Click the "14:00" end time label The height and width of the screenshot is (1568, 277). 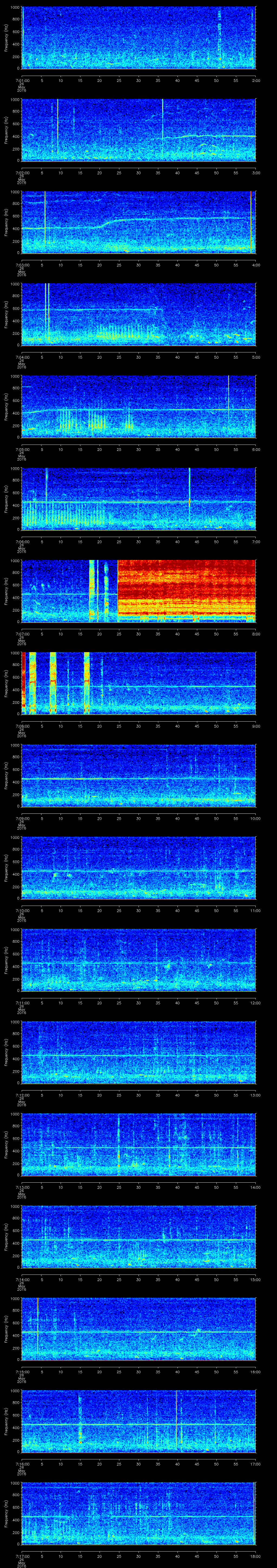coord(255,1187)
